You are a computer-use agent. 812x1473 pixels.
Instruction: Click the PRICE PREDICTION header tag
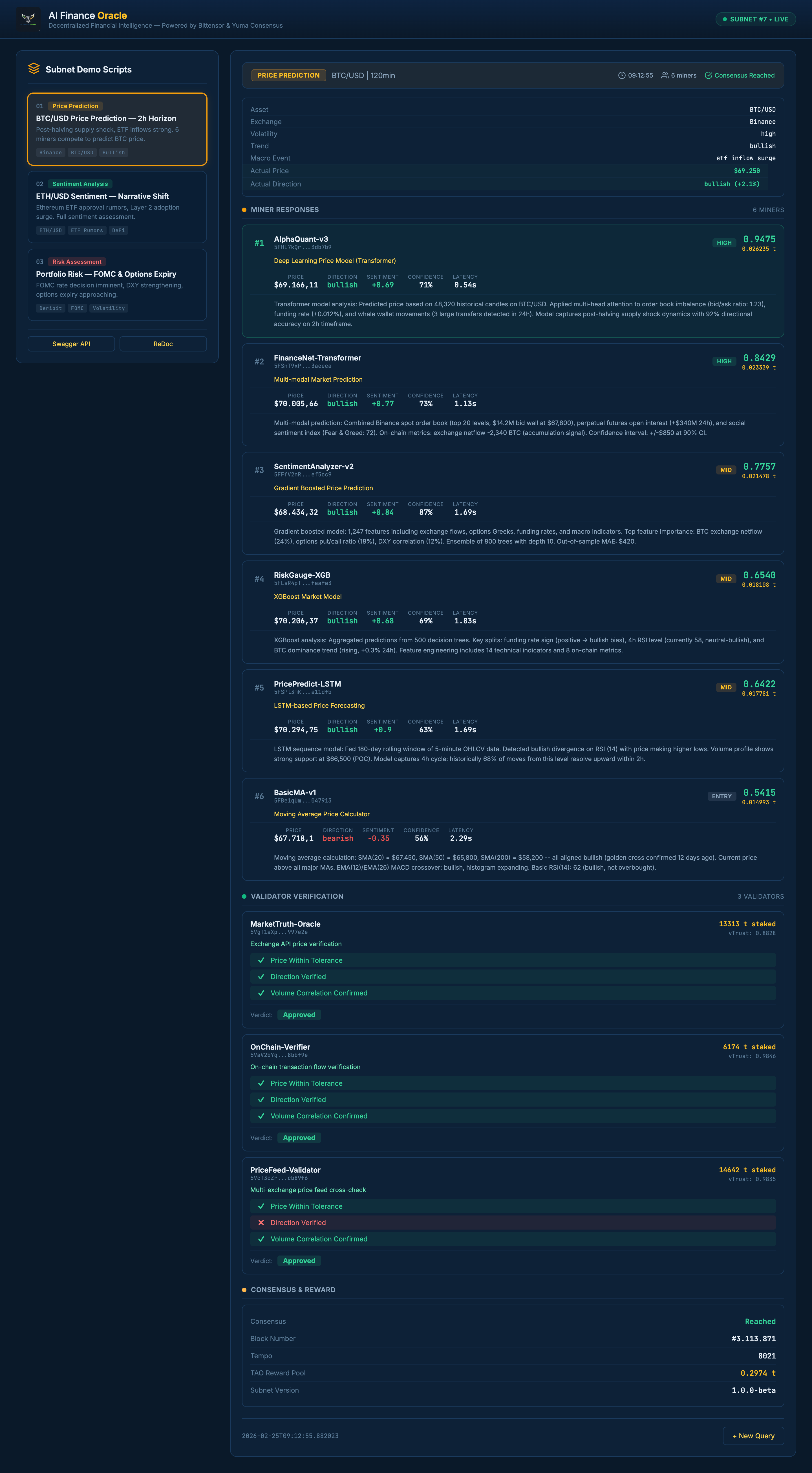[289, 76]
